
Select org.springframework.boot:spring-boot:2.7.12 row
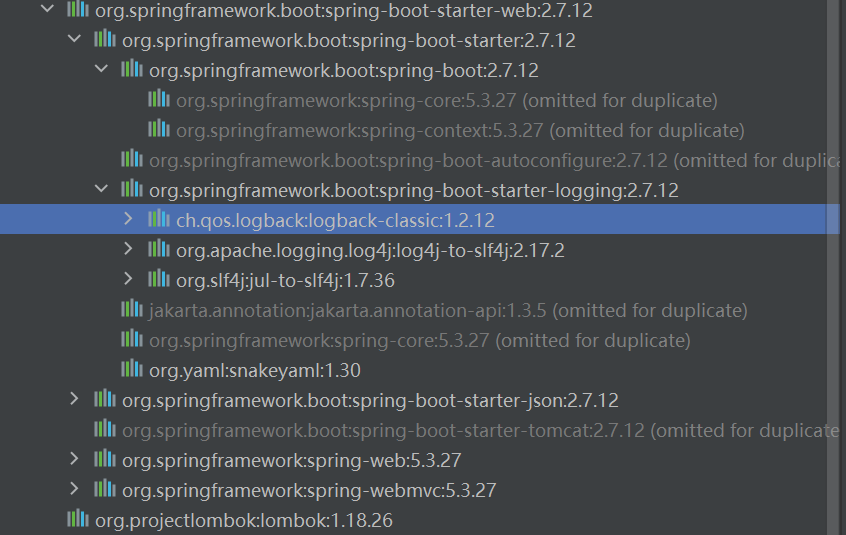click(420, 70)
